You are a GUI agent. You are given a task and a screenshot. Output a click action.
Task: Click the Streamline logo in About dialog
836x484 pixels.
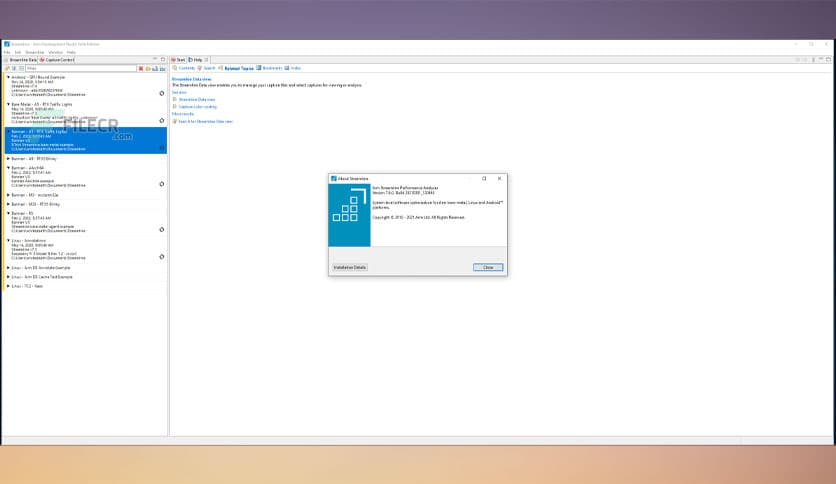[x=349, y=215]
